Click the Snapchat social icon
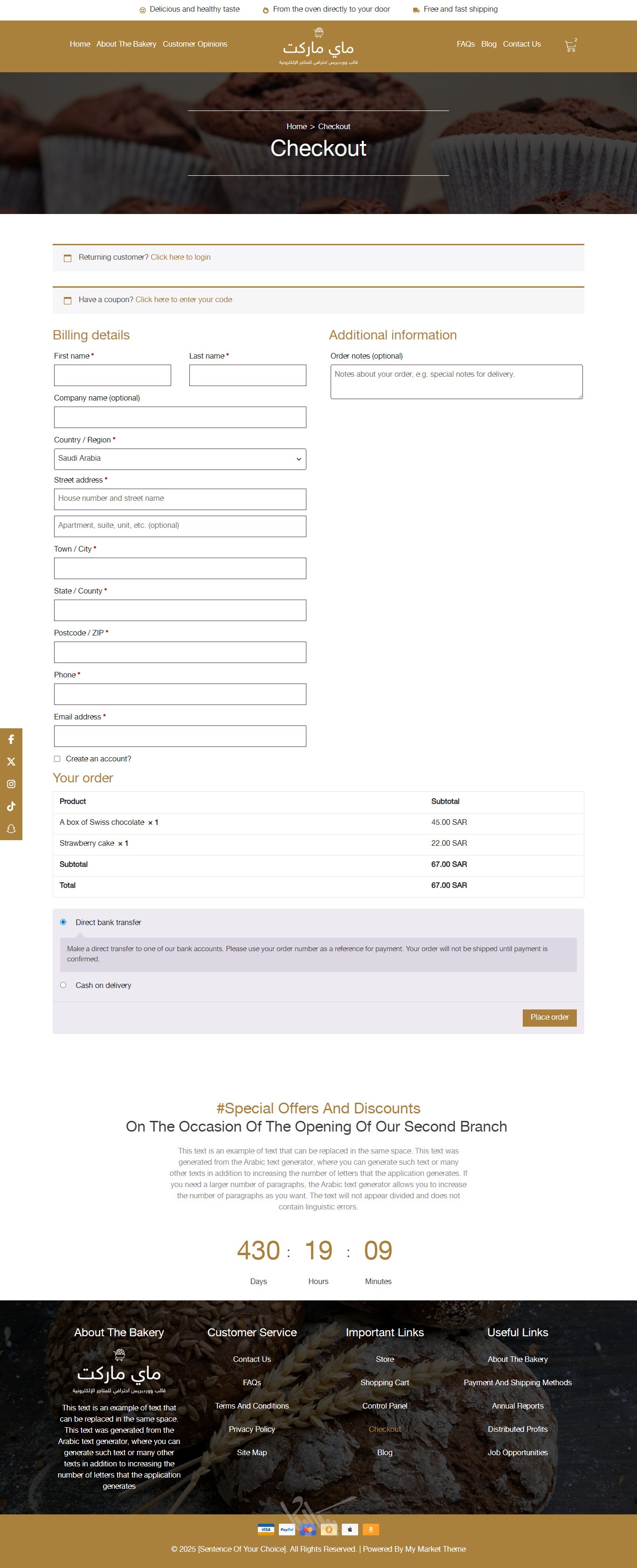Image resolution: width=637 pixels, height=1568 pixels. tap(11, 829)
